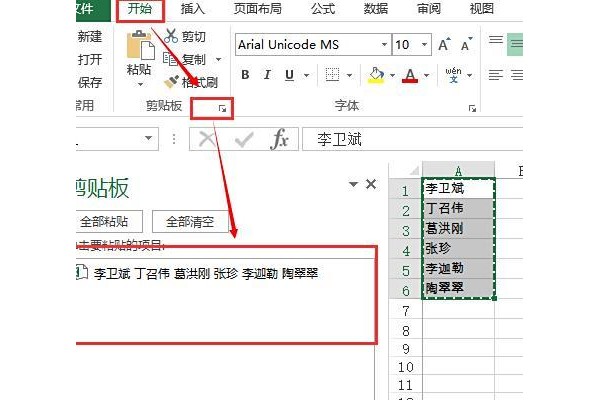Image resolution: width=600 pixels, height=400 pixels.
Task: Select row header 10
Action: tap(406, 367)
